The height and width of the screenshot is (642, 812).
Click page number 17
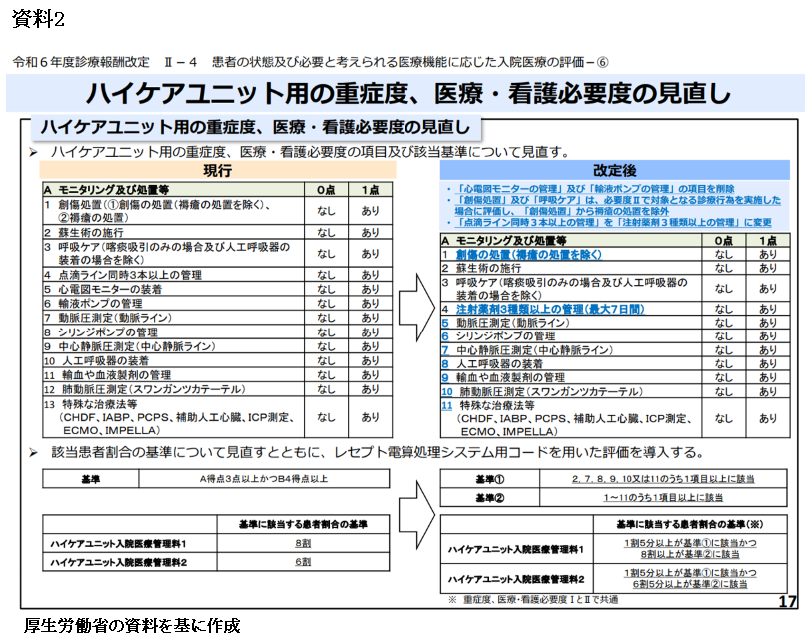786,600
